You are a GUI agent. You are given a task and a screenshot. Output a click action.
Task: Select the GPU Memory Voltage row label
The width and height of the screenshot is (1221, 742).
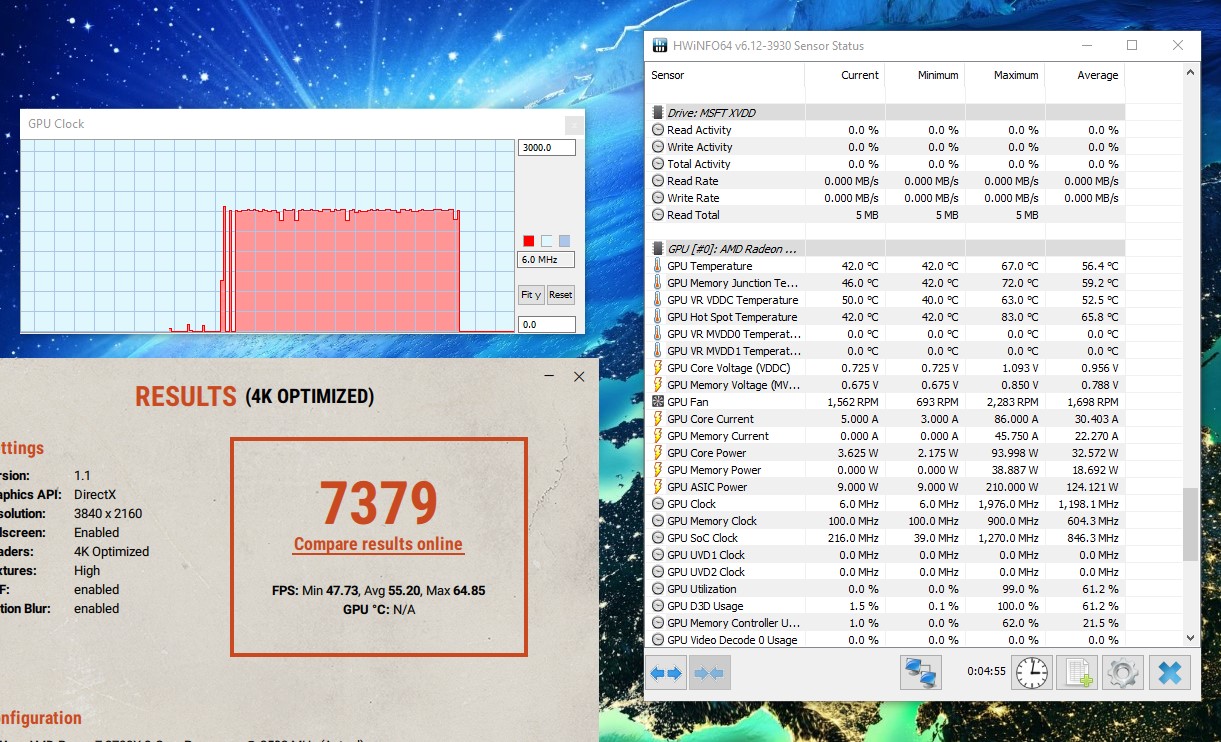[733, 385]
